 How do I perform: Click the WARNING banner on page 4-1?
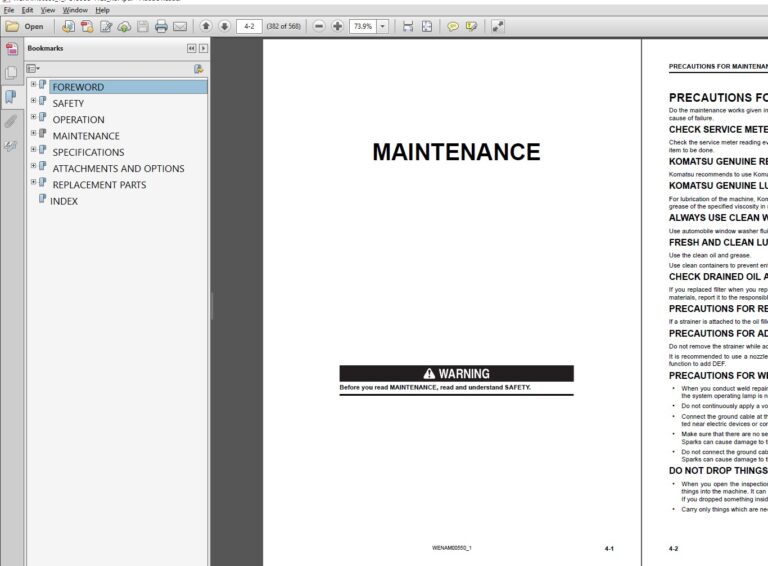pyautogui.click(x=456, y=374)
